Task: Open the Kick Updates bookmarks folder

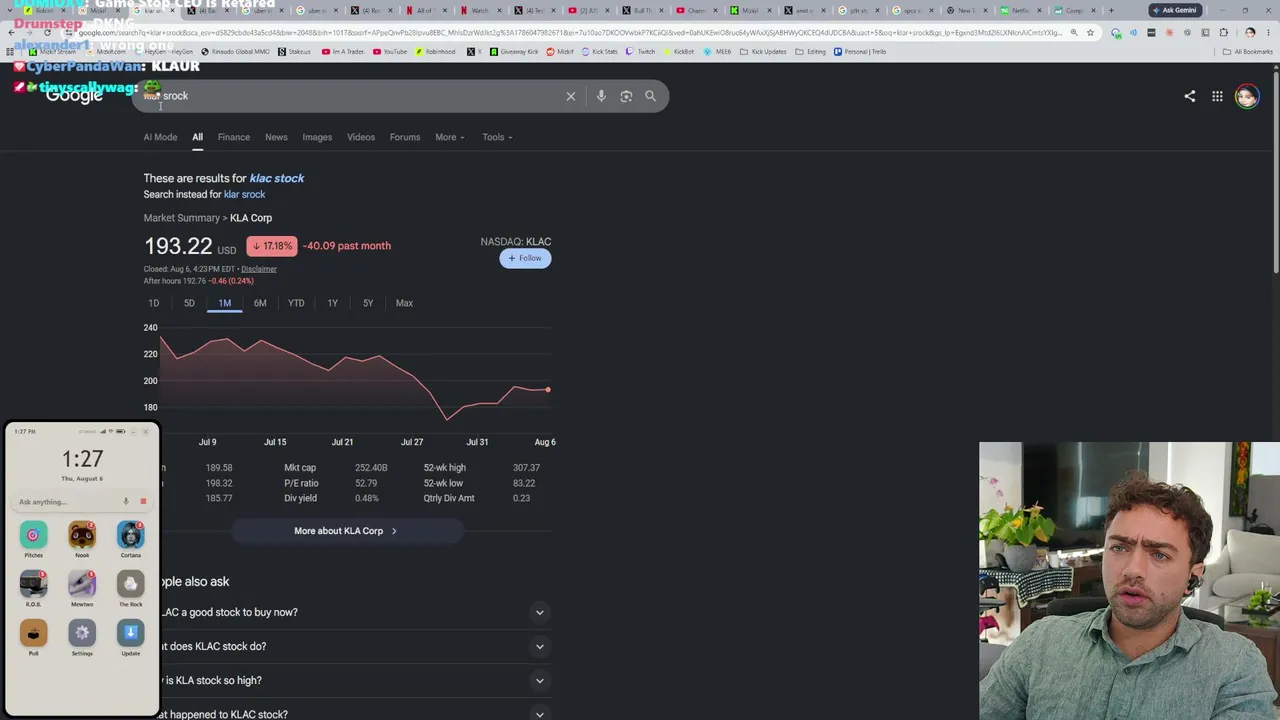Action: 763,52
